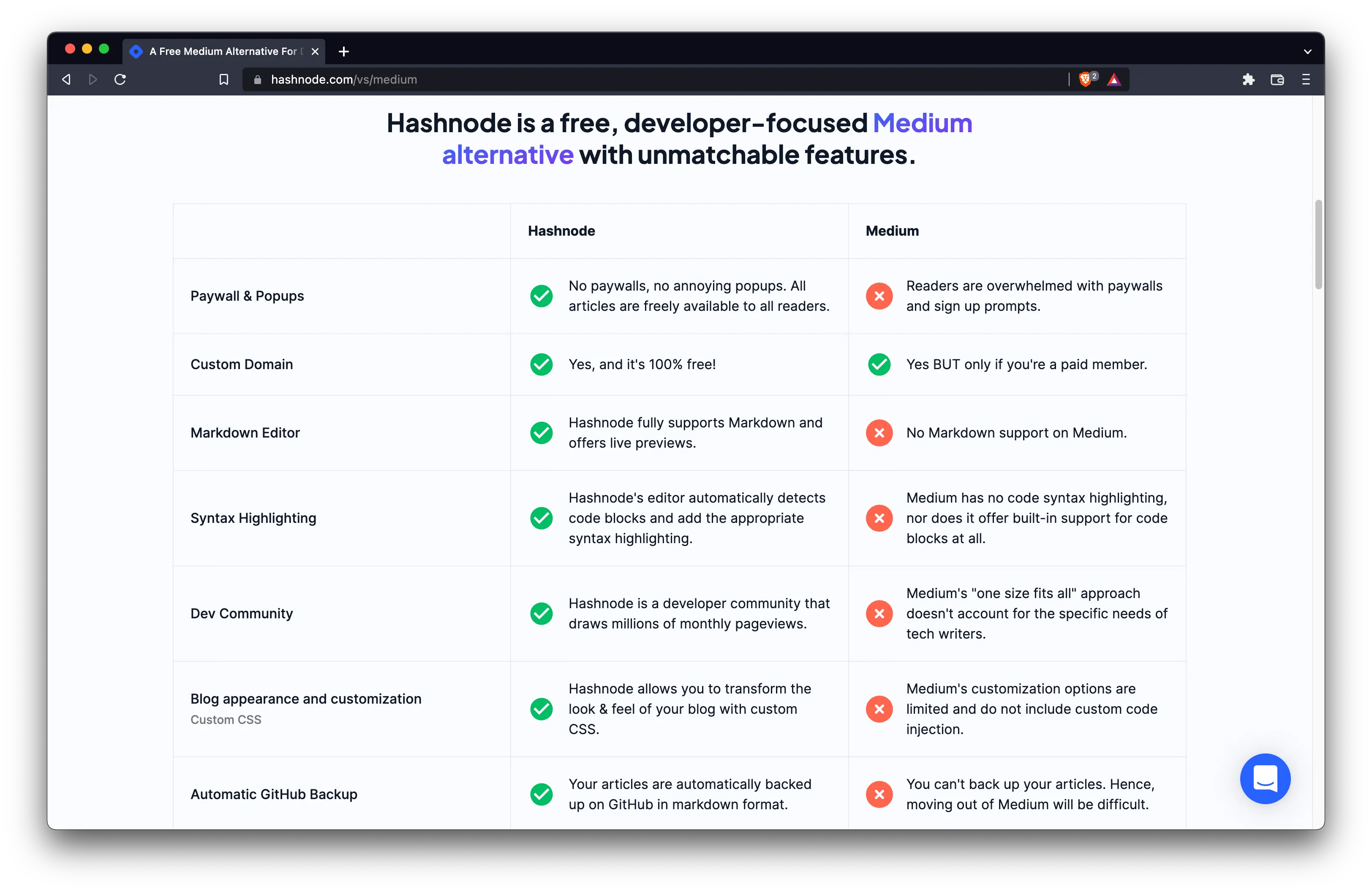The height and width of the screenshot is (892, 1372).
Task: Click green checkmark for Hashnode Paywall row
Action: point(541,296)
